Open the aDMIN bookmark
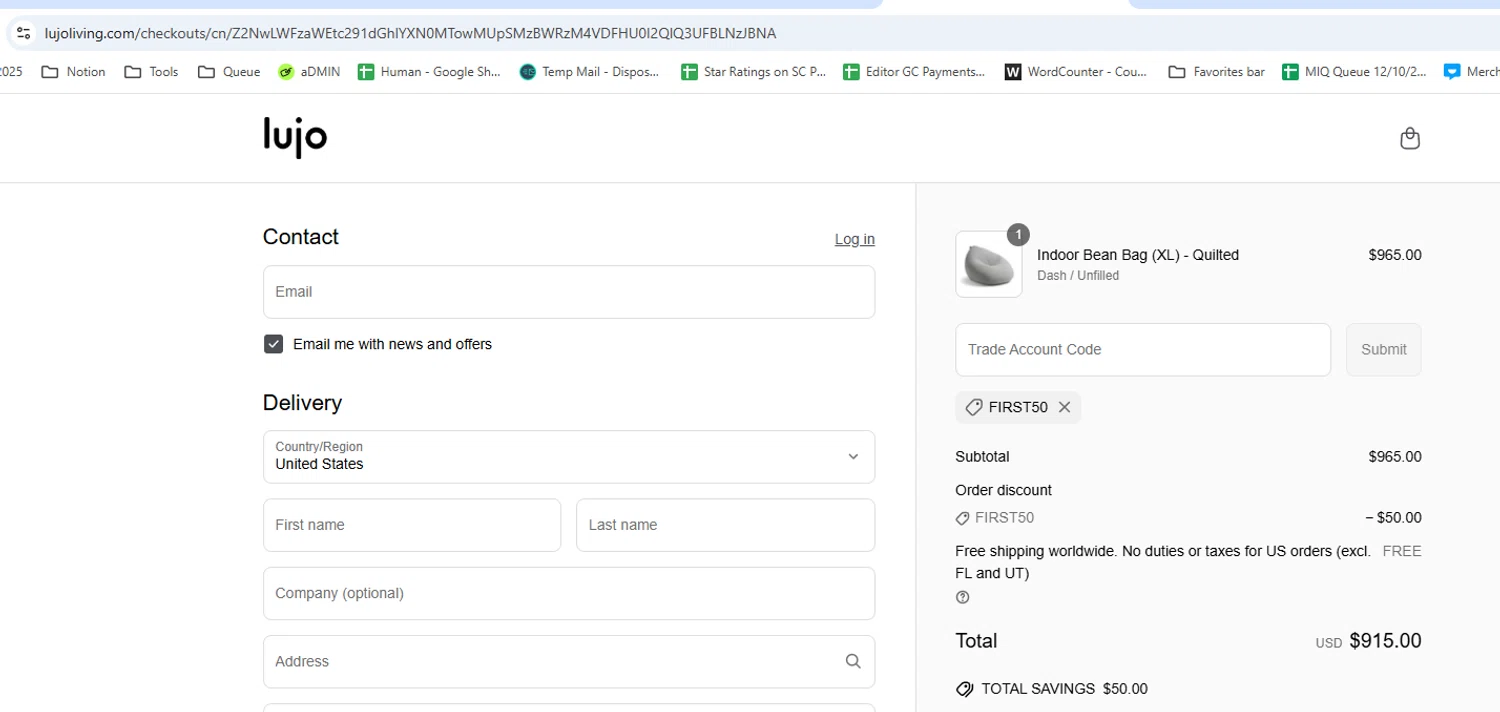This screenshot has width=1500, height=712. [x=309, y=72]
